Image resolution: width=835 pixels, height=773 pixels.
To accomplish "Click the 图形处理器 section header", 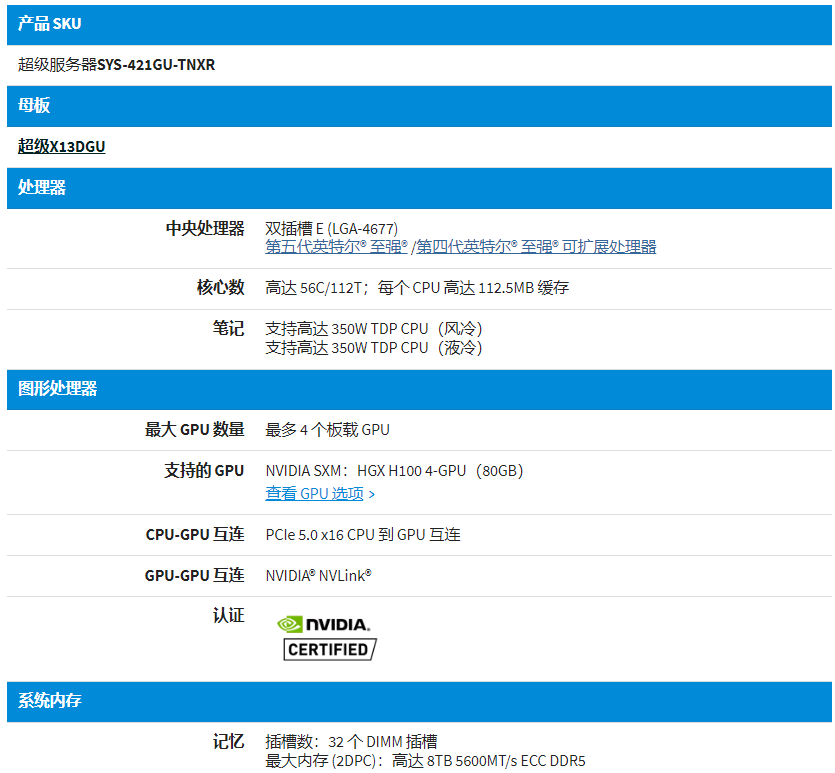I will (419, 389).
